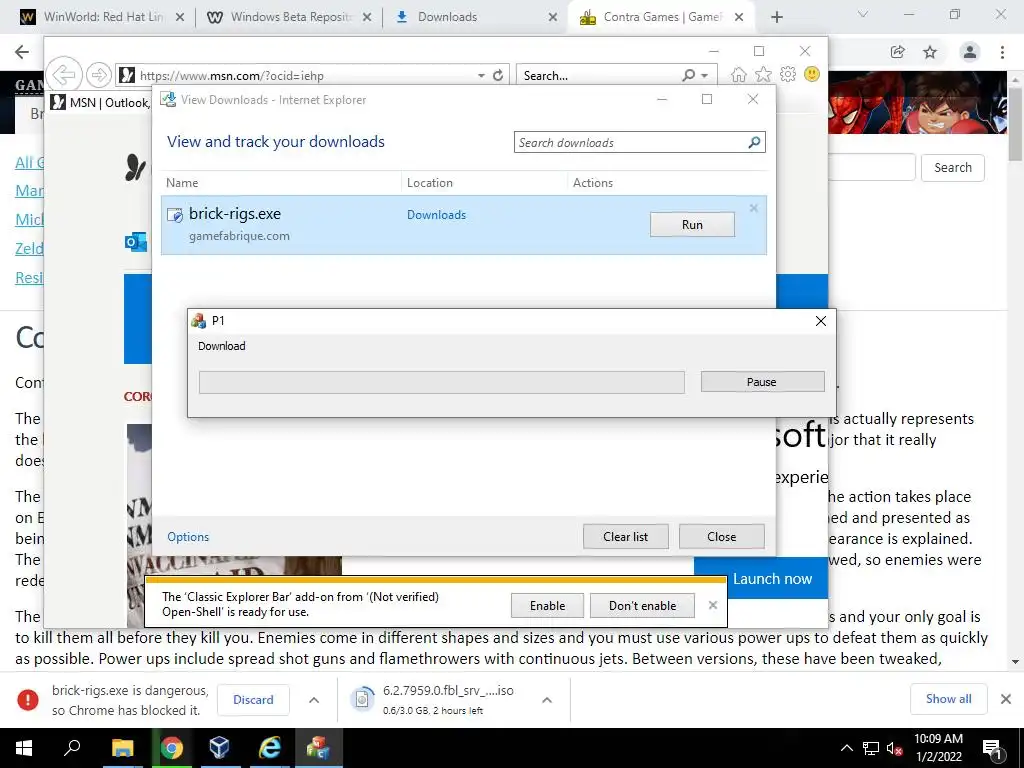Click Internet Explorer back arrow
The width and height of the screenshot is (1024, 768).
point(64,75)
